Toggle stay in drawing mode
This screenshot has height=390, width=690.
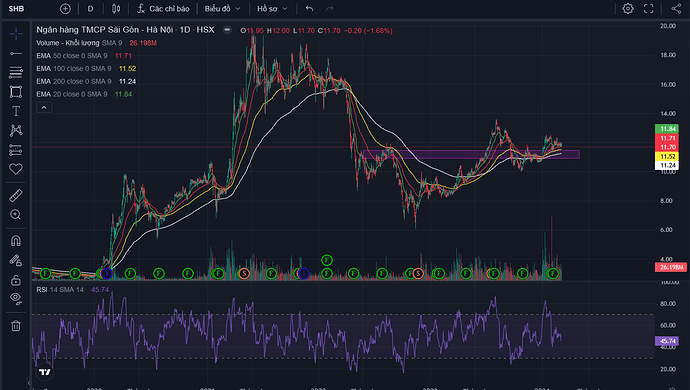[16, 260]
